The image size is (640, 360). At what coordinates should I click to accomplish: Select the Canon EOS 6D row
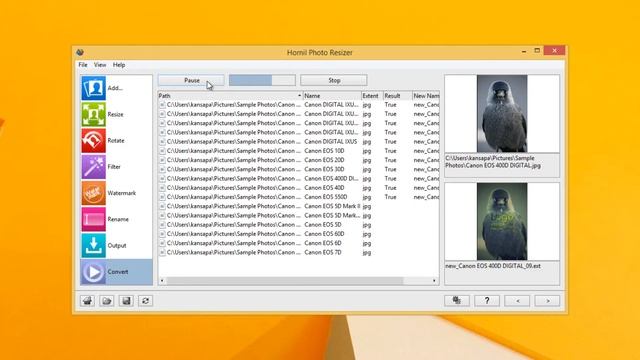[x=299, y=243]
